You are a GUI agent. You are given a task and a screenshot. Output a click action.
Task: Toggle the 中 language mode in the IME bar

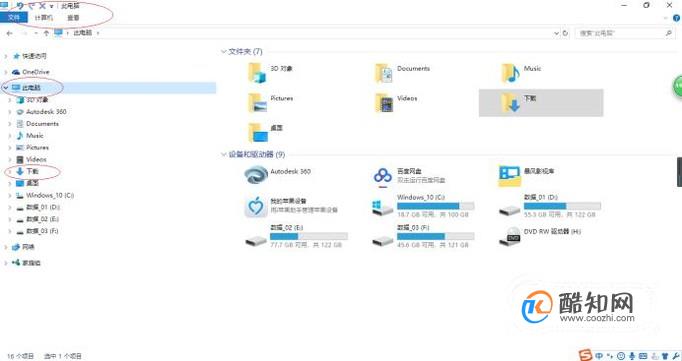tap(599, 356)
